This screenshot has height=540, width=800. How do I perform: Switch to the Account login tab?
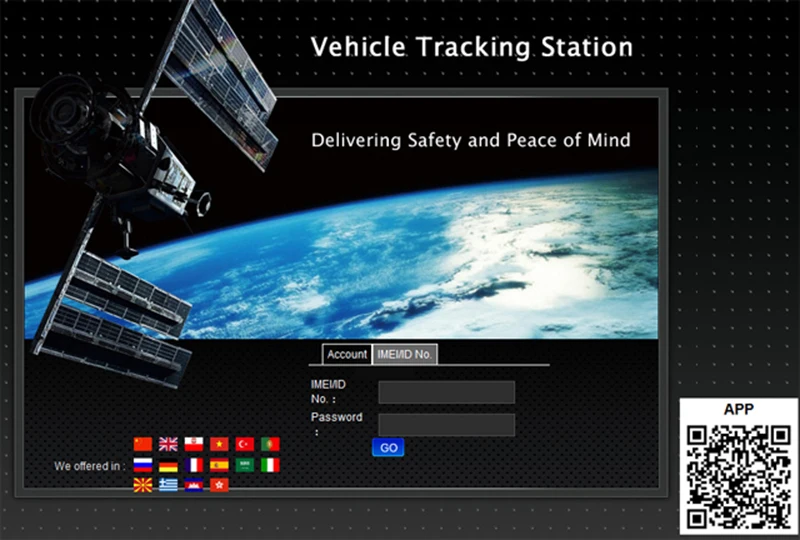pyautogui.click(x=347, y=354)
